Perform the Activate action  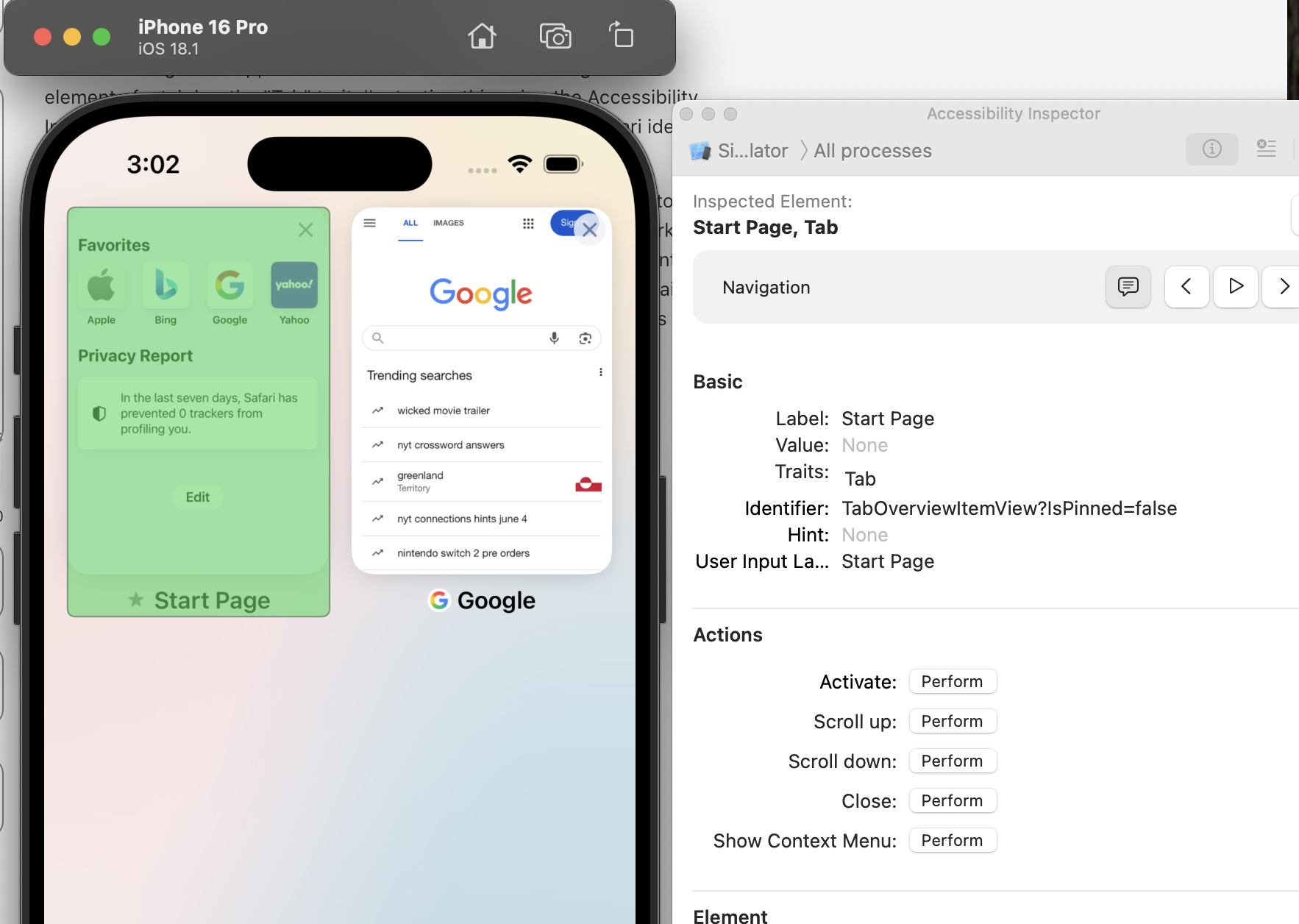[953, 681]
